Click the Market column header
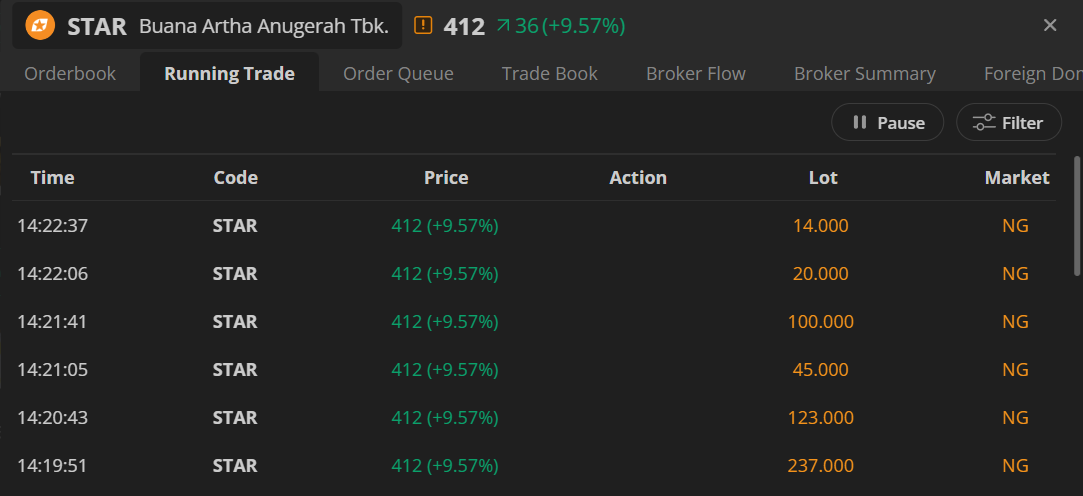This screenshot has width=1083, height=496. tap(1017, 178)
